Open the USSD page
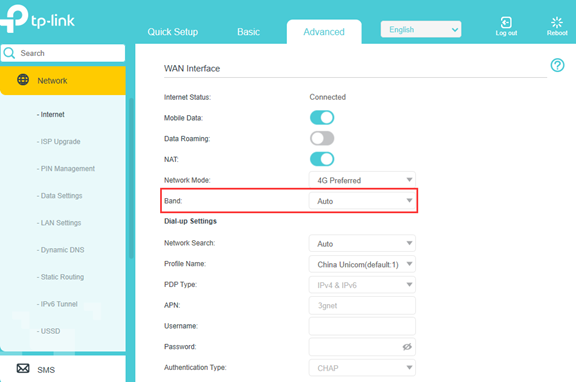Image resolution: width=576 pixels, height=382 pixels. [x=48, y=331]
